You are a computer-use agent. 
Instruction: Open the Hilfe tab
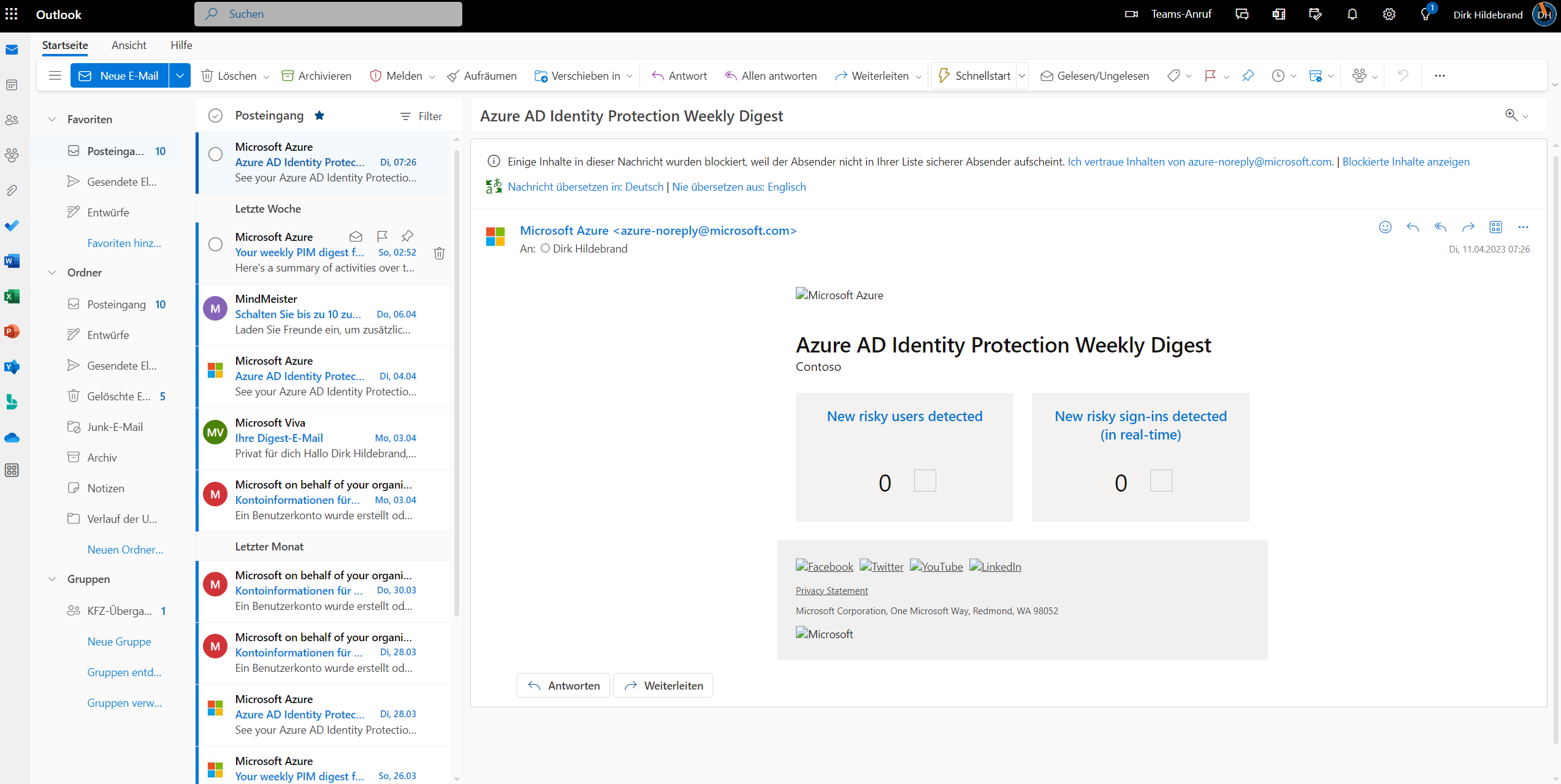pyautogui.click(x=181, y=45)
